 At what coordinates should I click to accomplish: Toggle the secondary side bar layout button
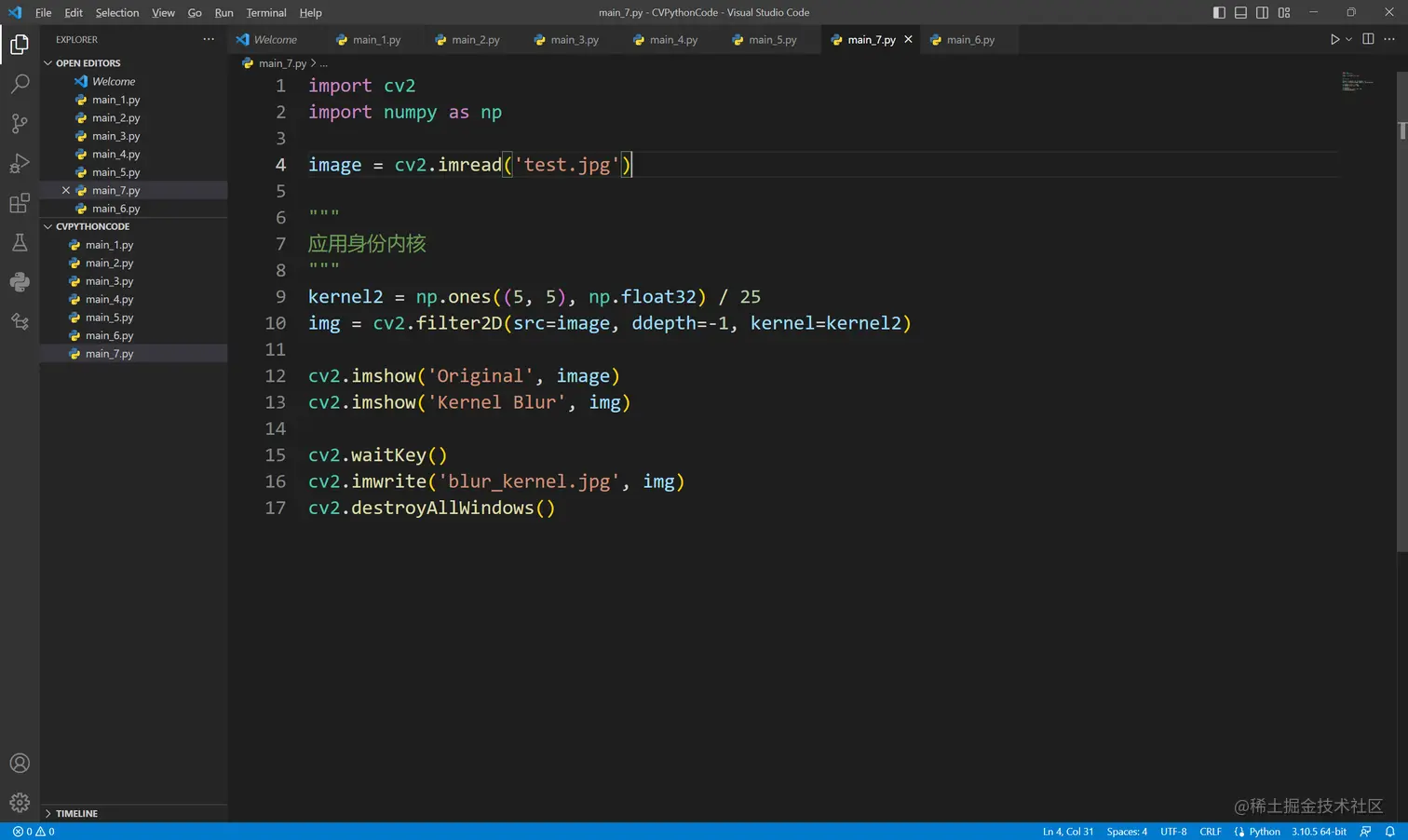(x=1262, y=12)
